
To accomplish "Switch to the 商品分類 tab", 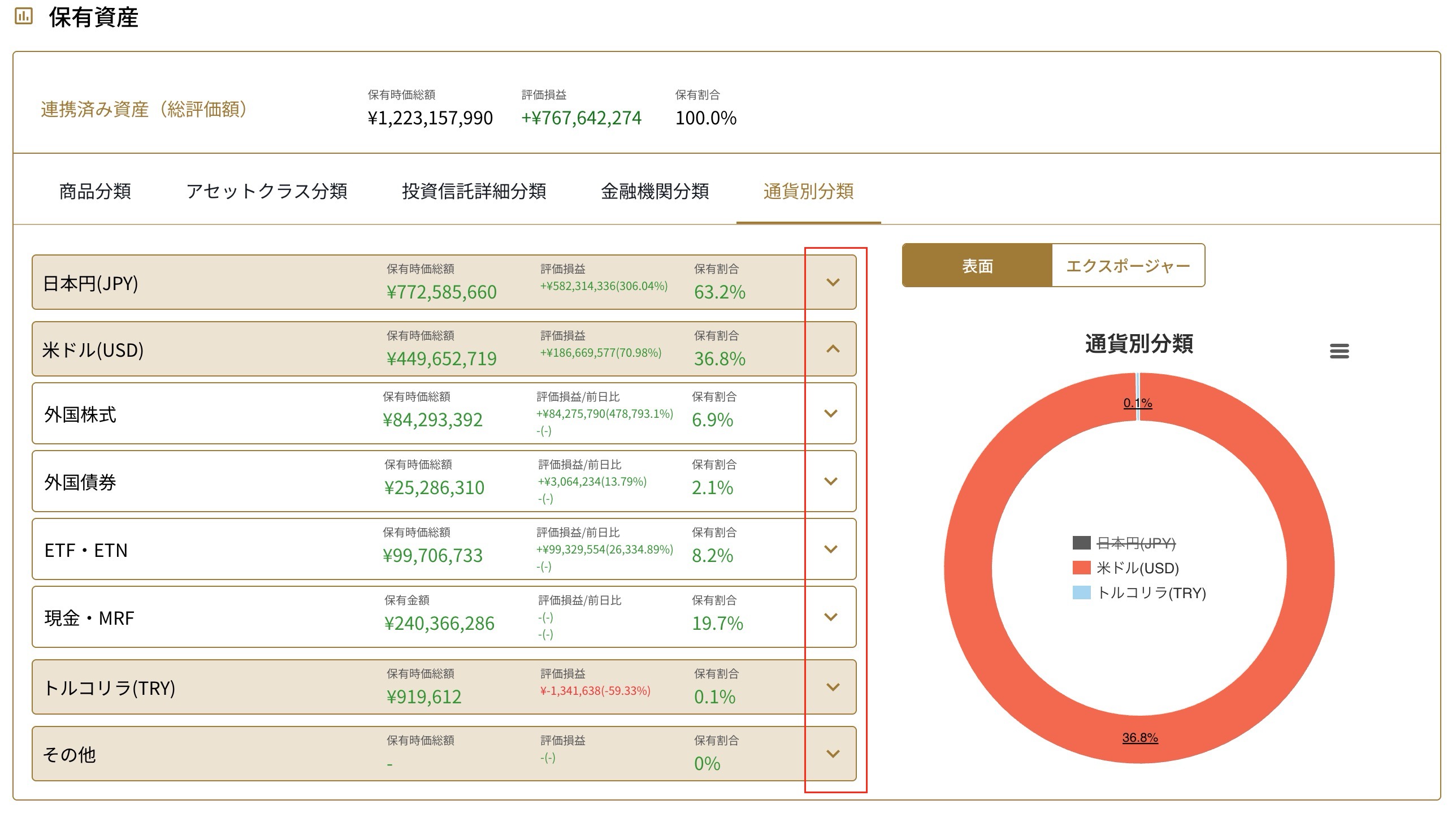I will point(95,191).
